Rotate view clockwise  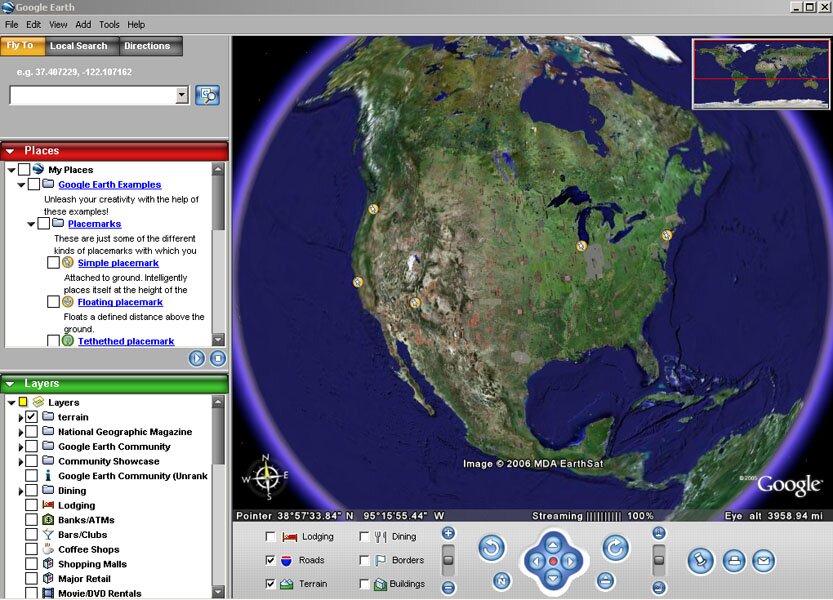[616, 547]
